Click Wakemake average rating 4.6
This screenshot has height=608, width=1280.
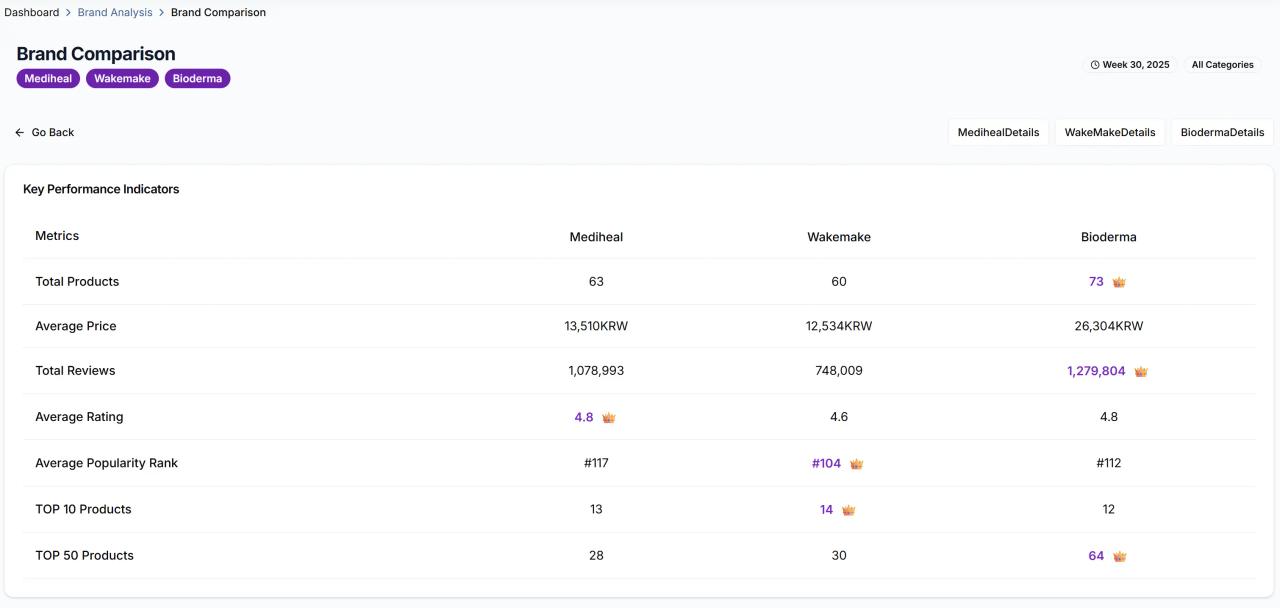tap(839, 417)
